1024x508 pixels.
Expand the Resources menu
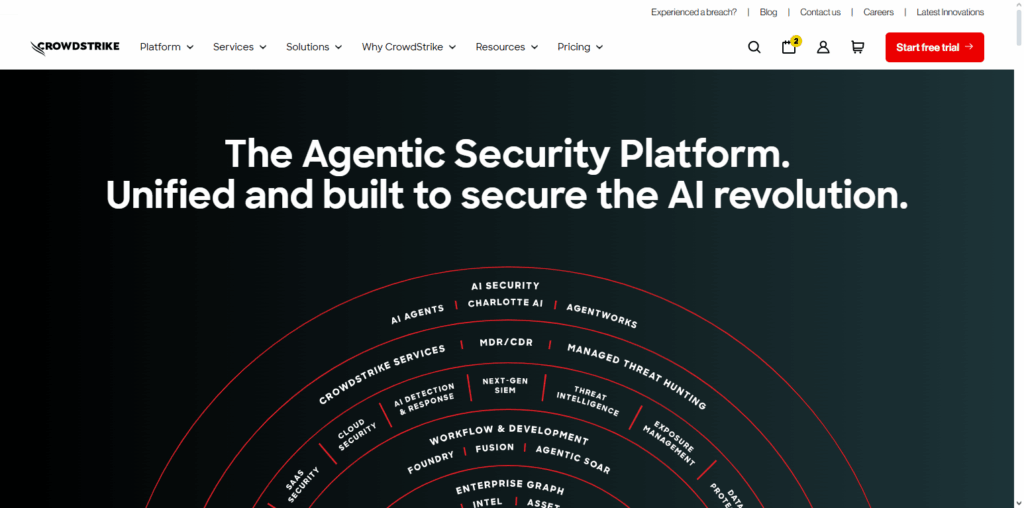[x=507, y=47]
